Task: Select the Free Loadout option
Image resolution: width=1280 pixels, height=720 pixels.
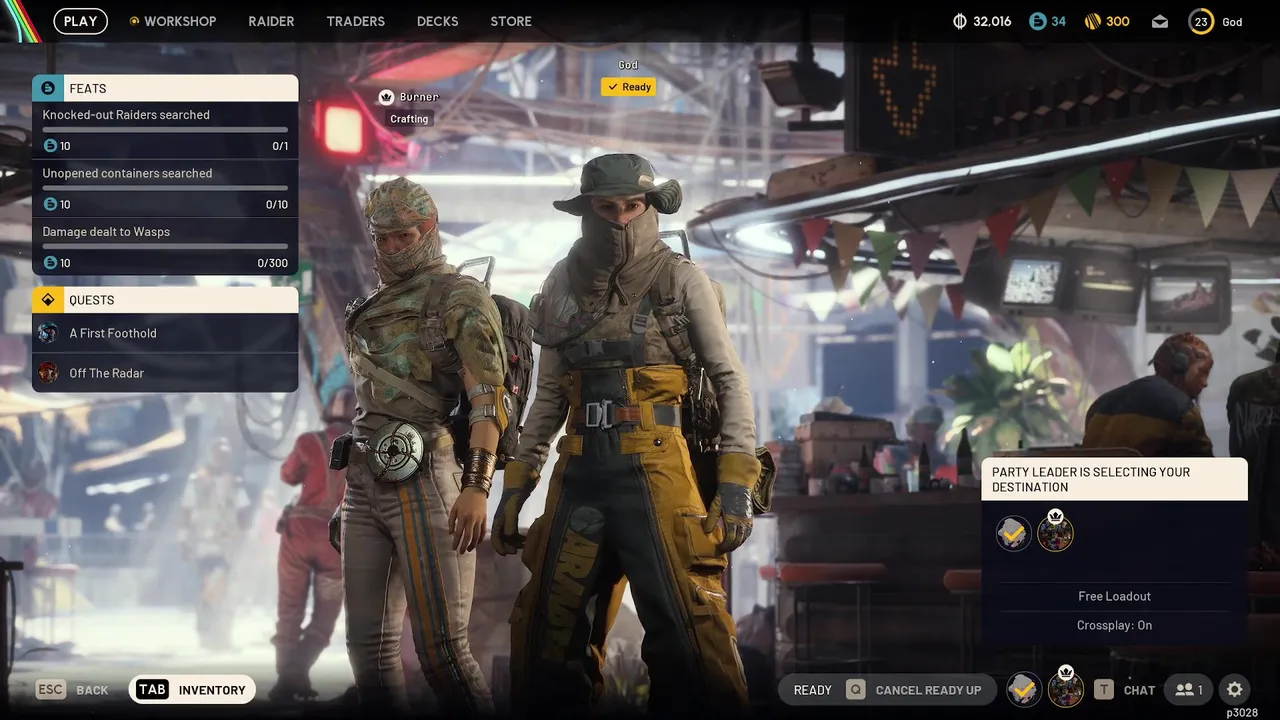Action: [x=1115, y=596]
